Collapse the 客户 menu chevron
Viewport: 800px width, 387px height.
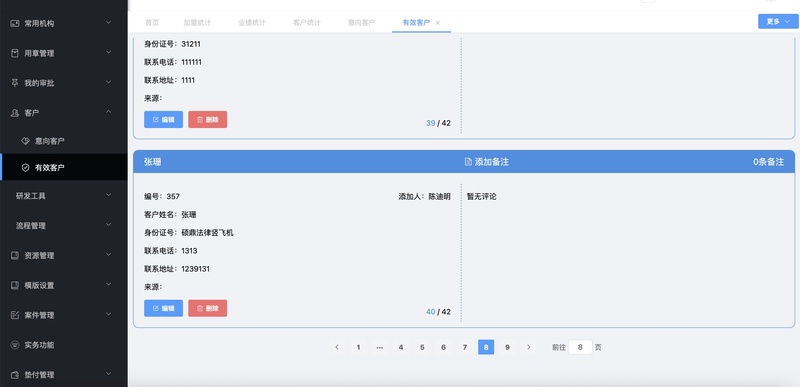[x=108, y=112]
